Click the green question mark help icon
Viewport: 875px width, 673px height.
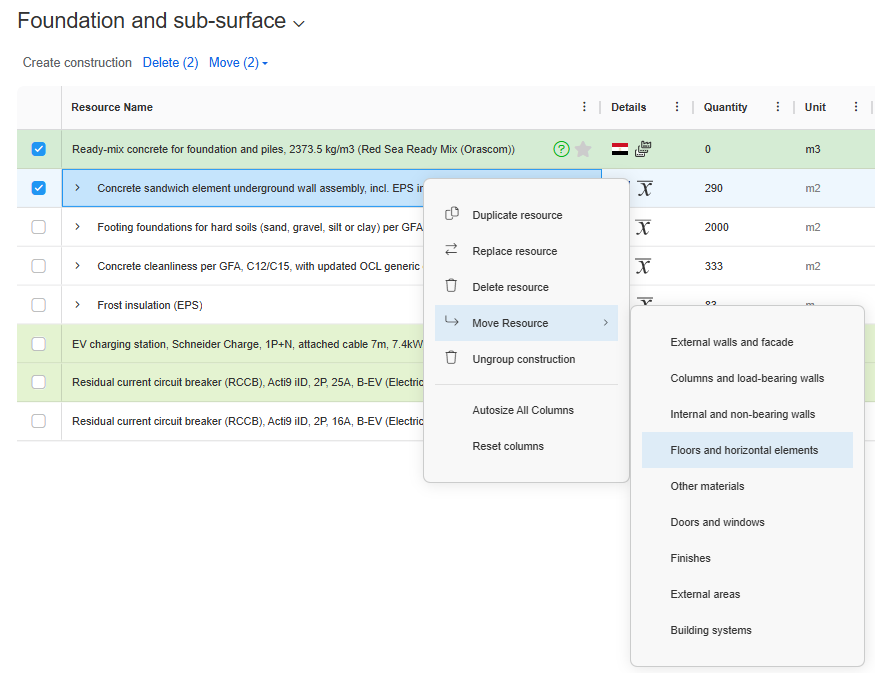561,149
